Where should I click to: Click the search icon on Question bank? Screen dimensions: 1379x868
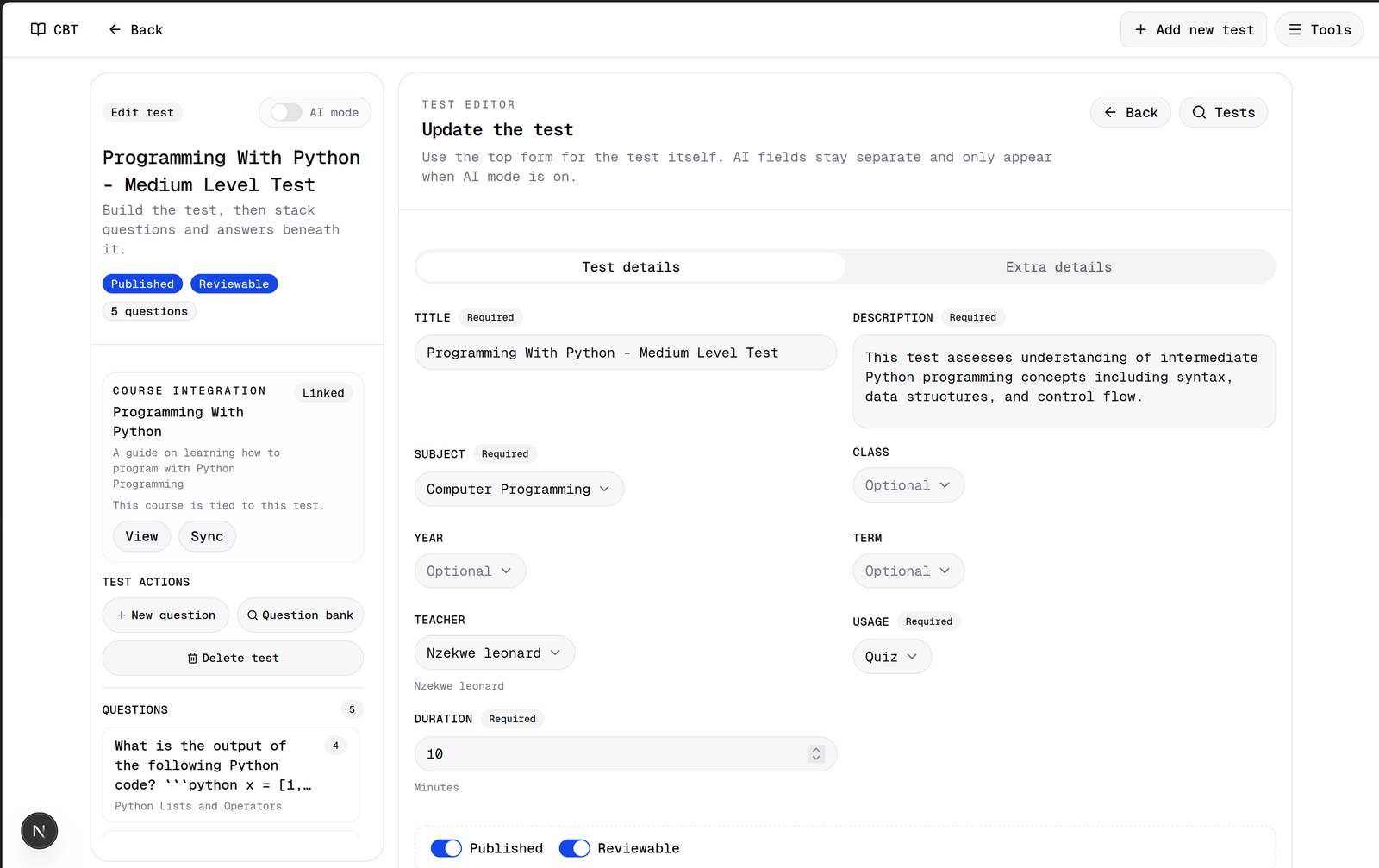[x=253, y=615]
